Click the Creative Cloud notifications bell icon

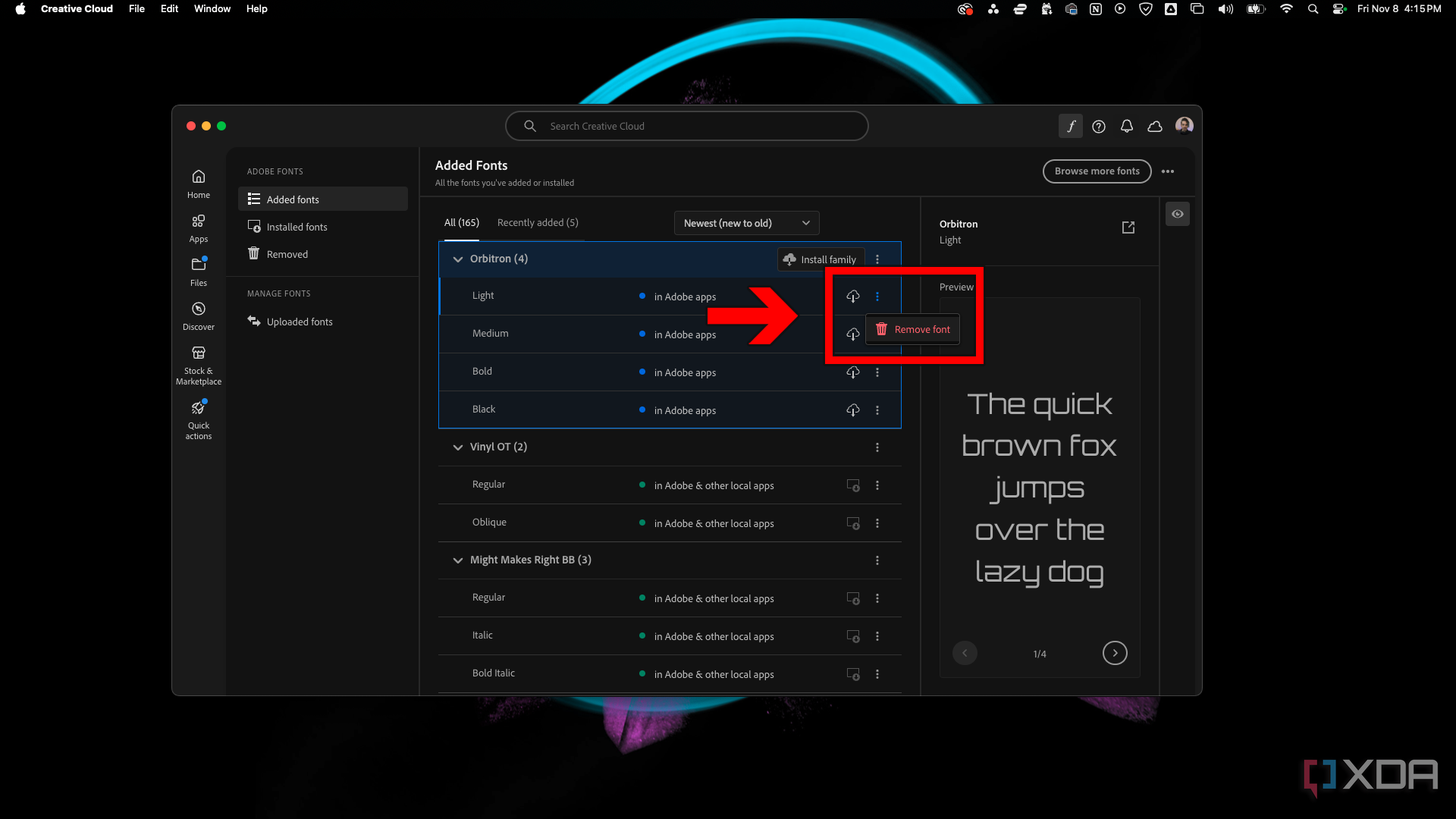(x=1126, y=125)
